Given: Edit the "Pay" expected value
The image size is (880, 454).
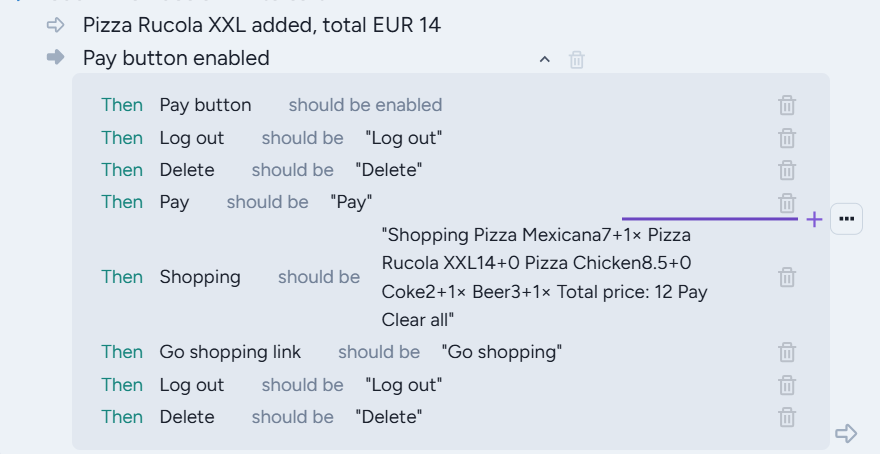Looking at the screenshot, I should (x=351, y=202).
